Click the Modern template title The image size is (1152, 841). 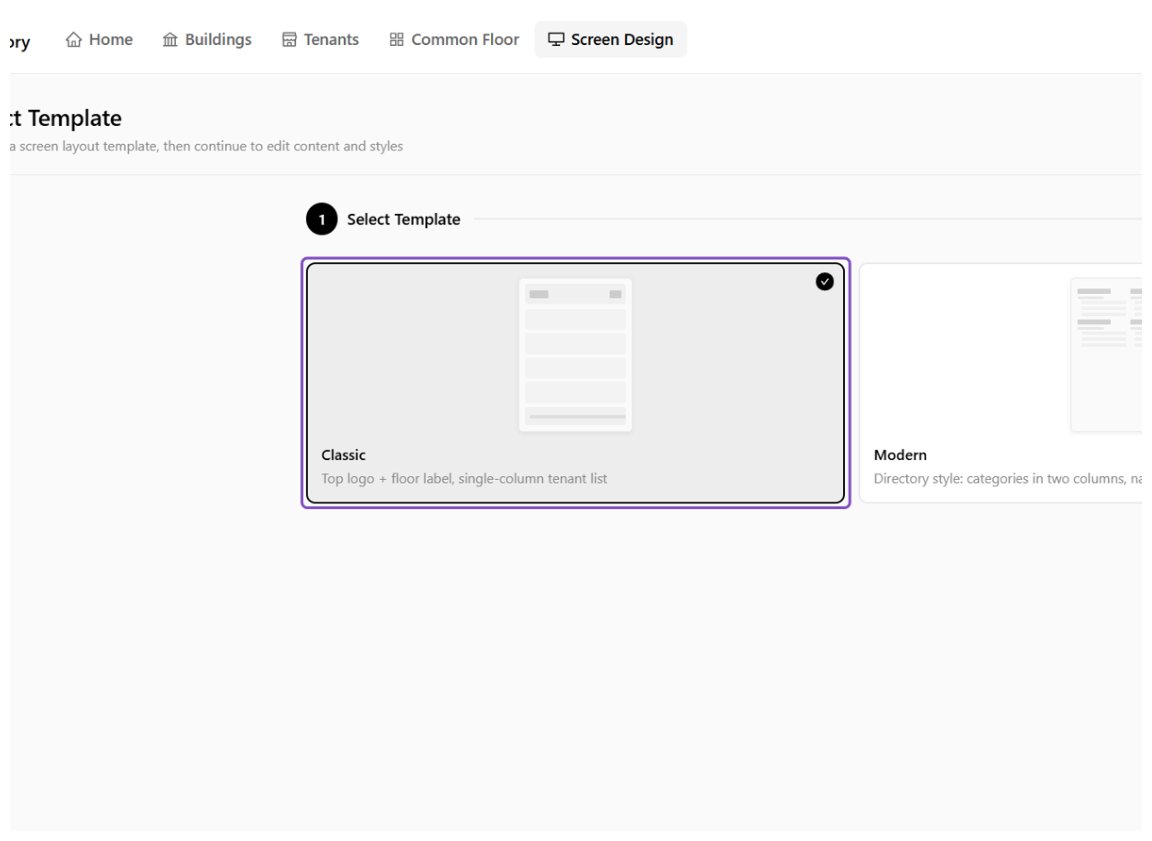point(900,455)
